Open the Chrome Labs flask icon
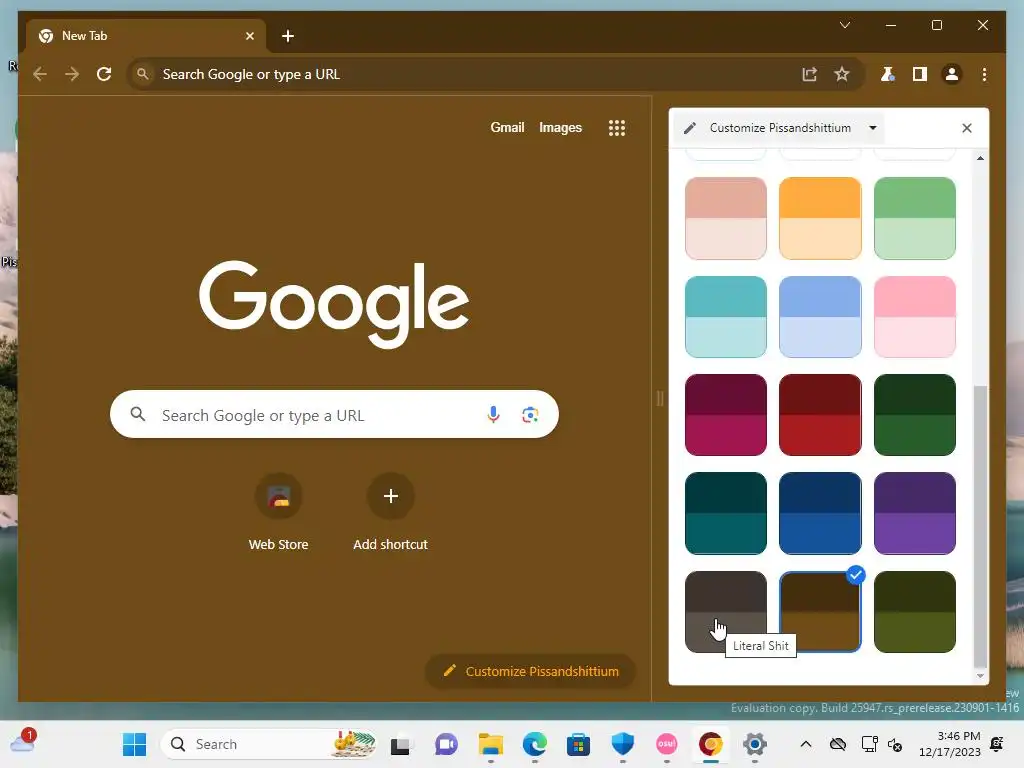This screenshot has width=1024, height=768. (888, 74)
